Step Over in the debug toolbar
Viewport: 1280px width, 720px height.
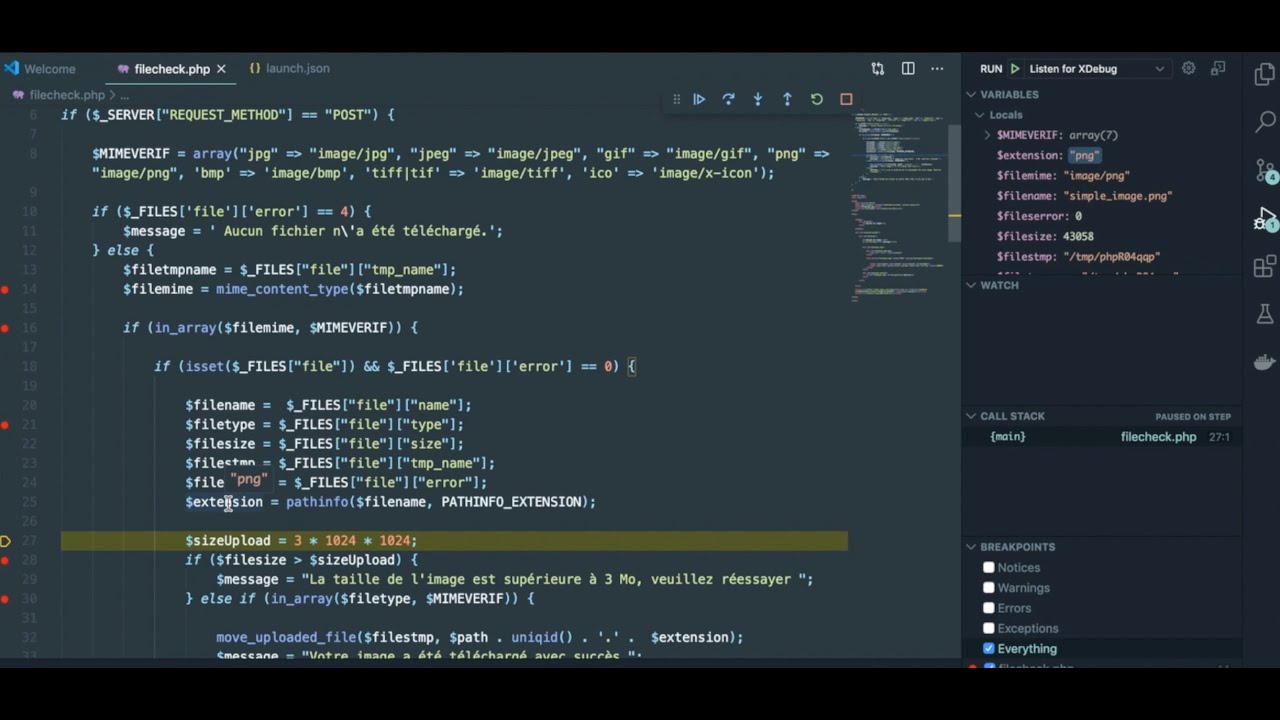728,99
